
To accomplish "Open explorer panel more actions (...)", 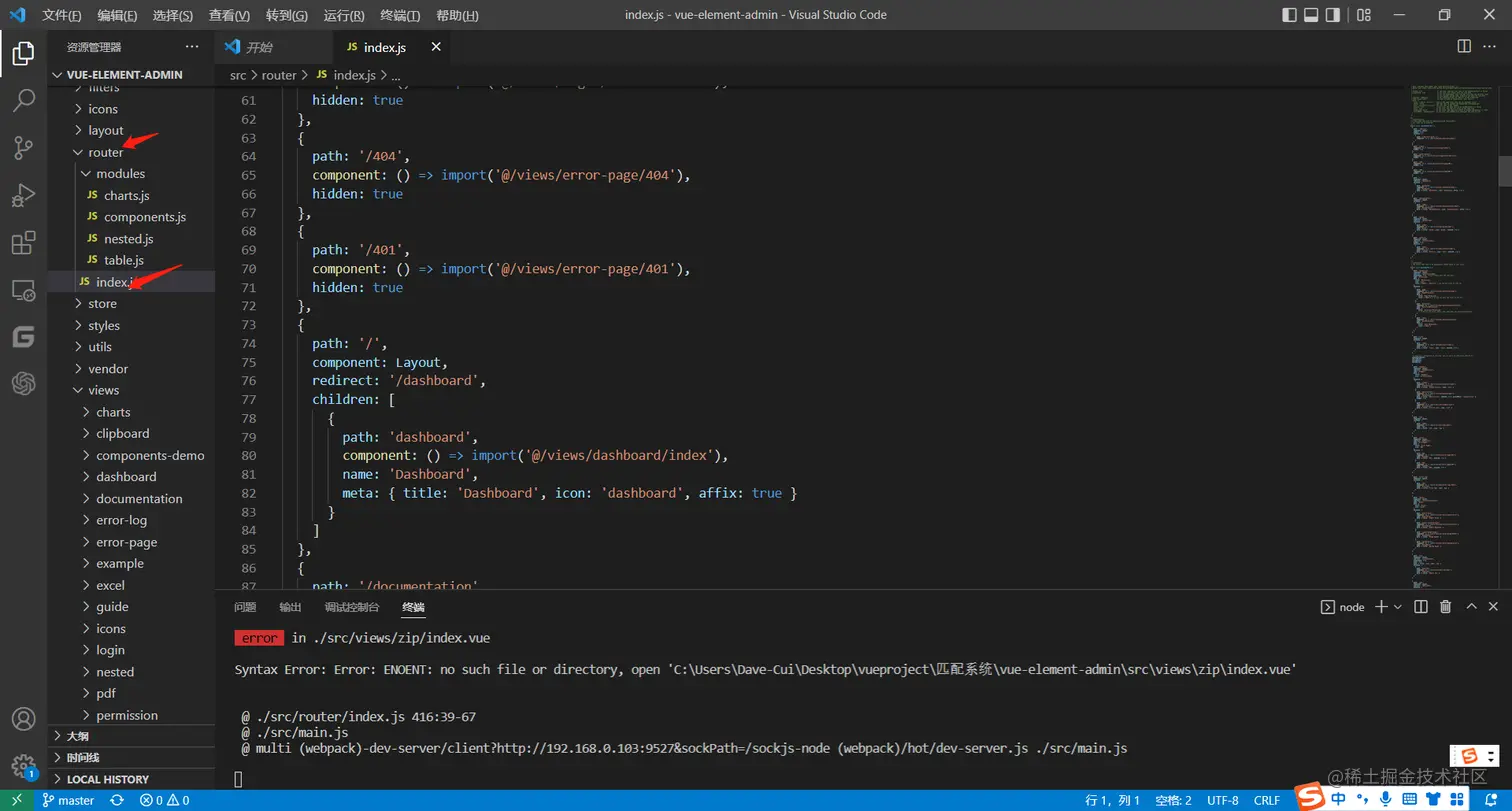I will pos(192,47).
